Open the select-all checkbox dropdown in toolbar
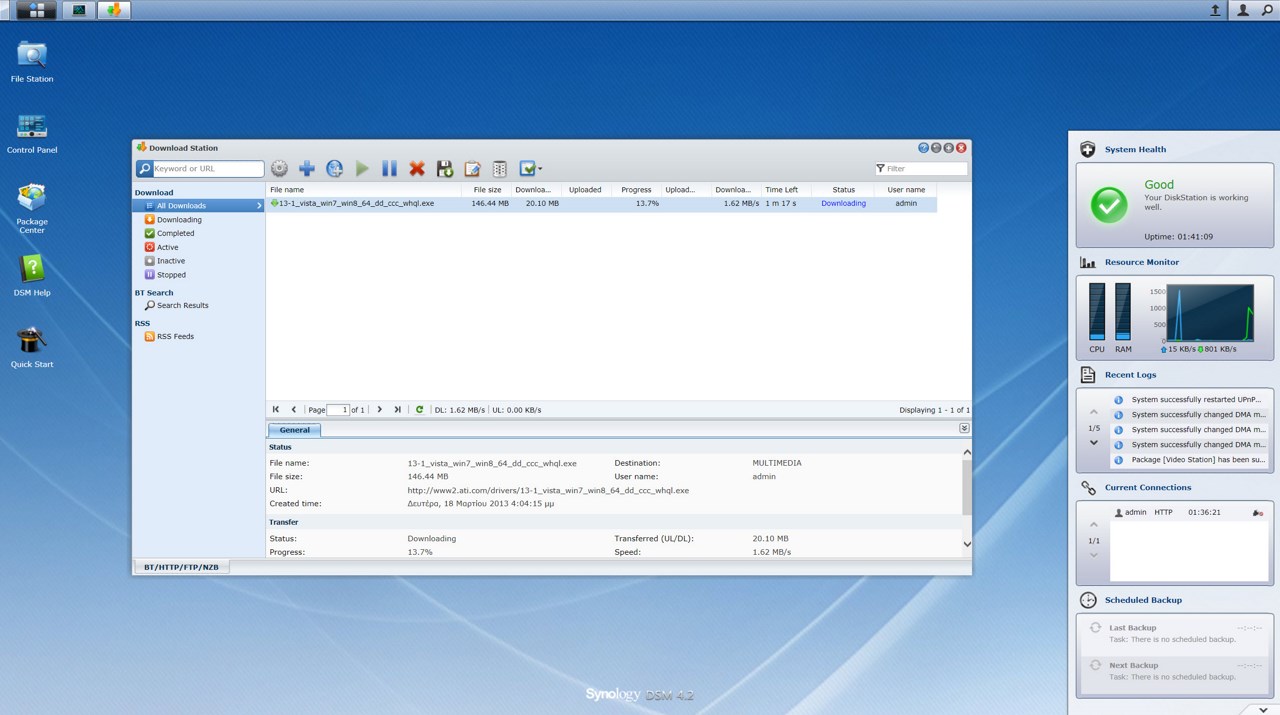The width and height of the screenshot is (1280, 715). (531, 169)
